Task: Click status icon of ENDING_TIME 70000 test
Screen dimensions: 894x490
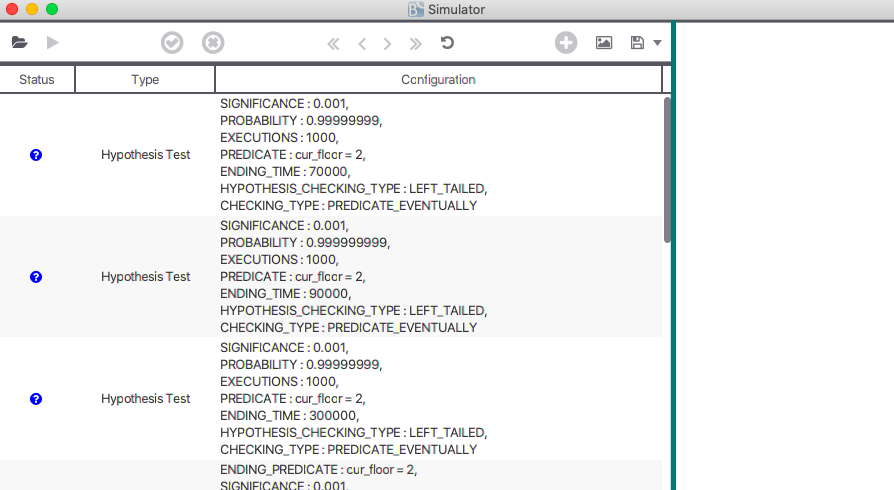Action: 36,155
